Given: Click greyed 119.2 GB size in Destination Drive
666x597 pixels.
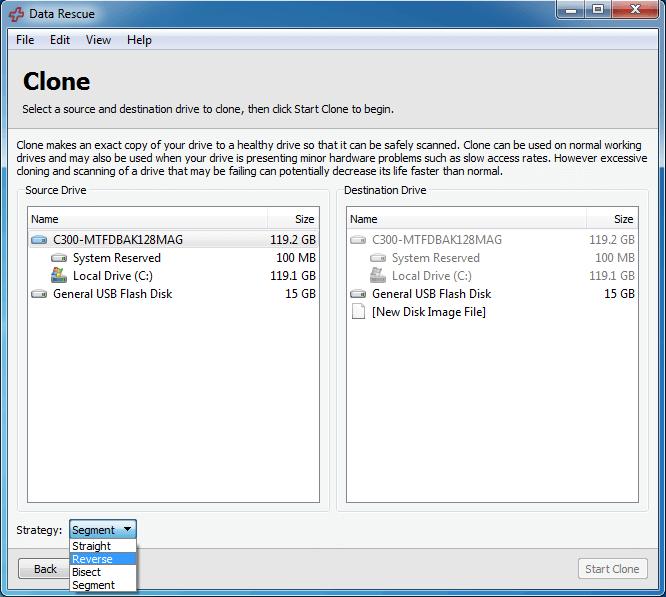Looking at the screenshot, I should [612, 240].
